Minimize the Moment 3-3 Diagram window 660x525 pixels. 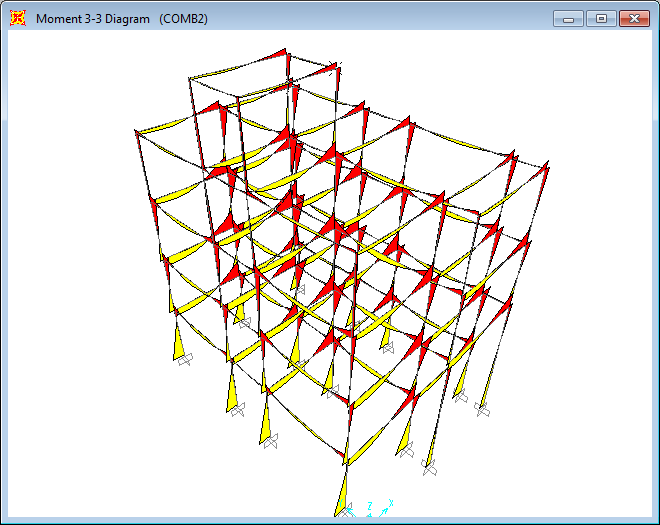point(569,18)
